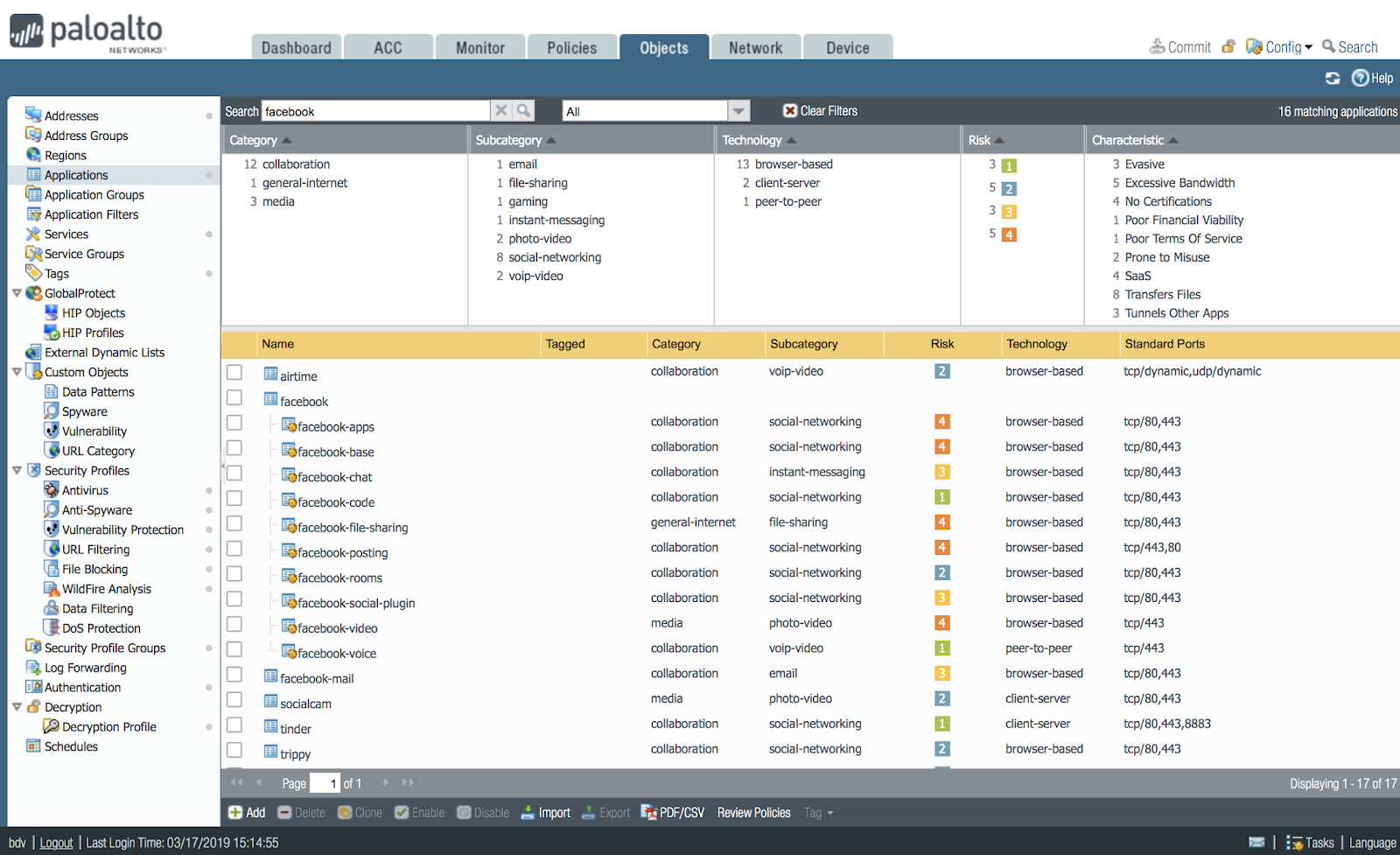Switch to the Dashboard tab
Image resolution: width=1400 pixels, height=855 pixels.
tap(297, 47)
